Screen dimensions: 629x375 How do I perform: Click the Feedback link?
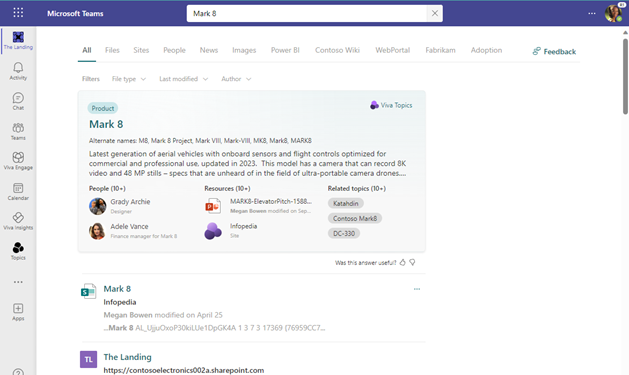(554, 51)
